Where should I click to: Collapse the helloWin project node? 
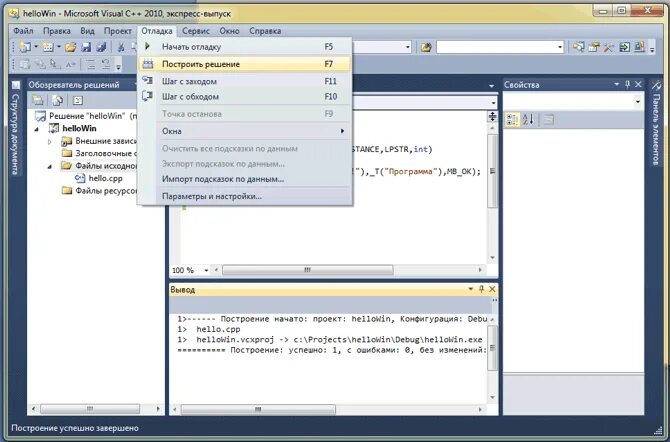click(37, 129)
